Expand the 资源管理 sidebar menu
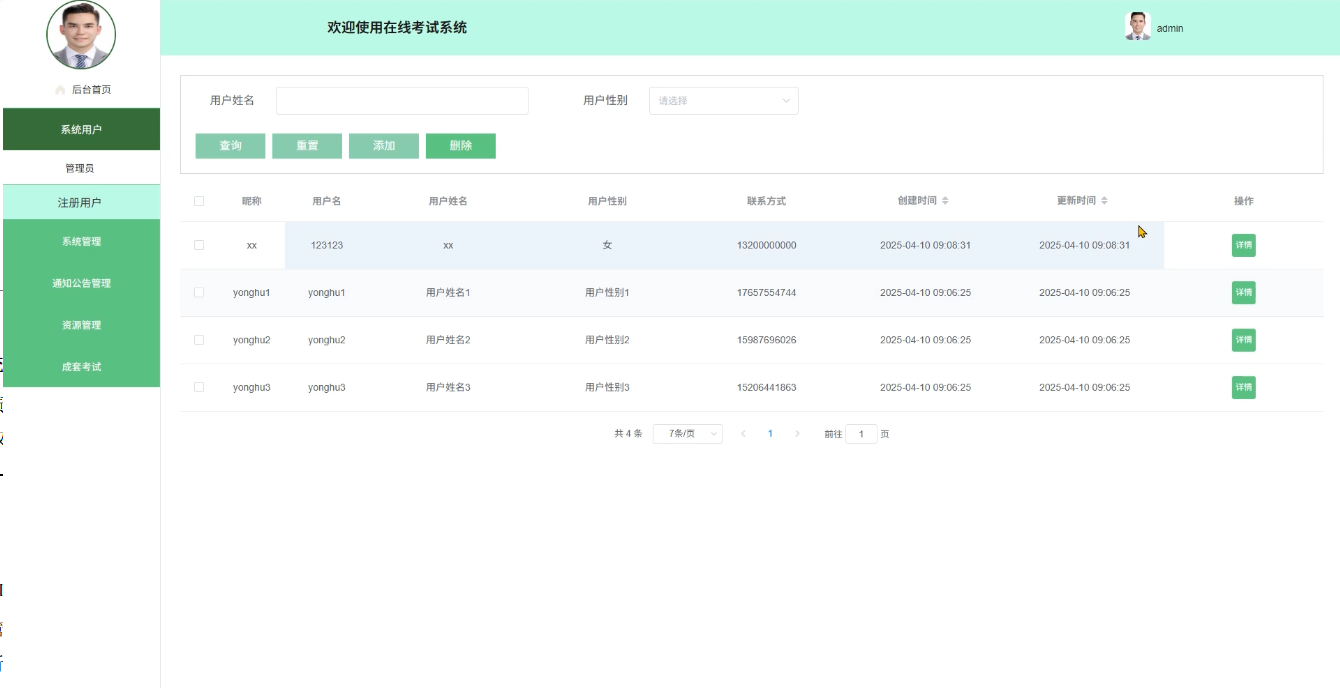 tap(81, 326)
